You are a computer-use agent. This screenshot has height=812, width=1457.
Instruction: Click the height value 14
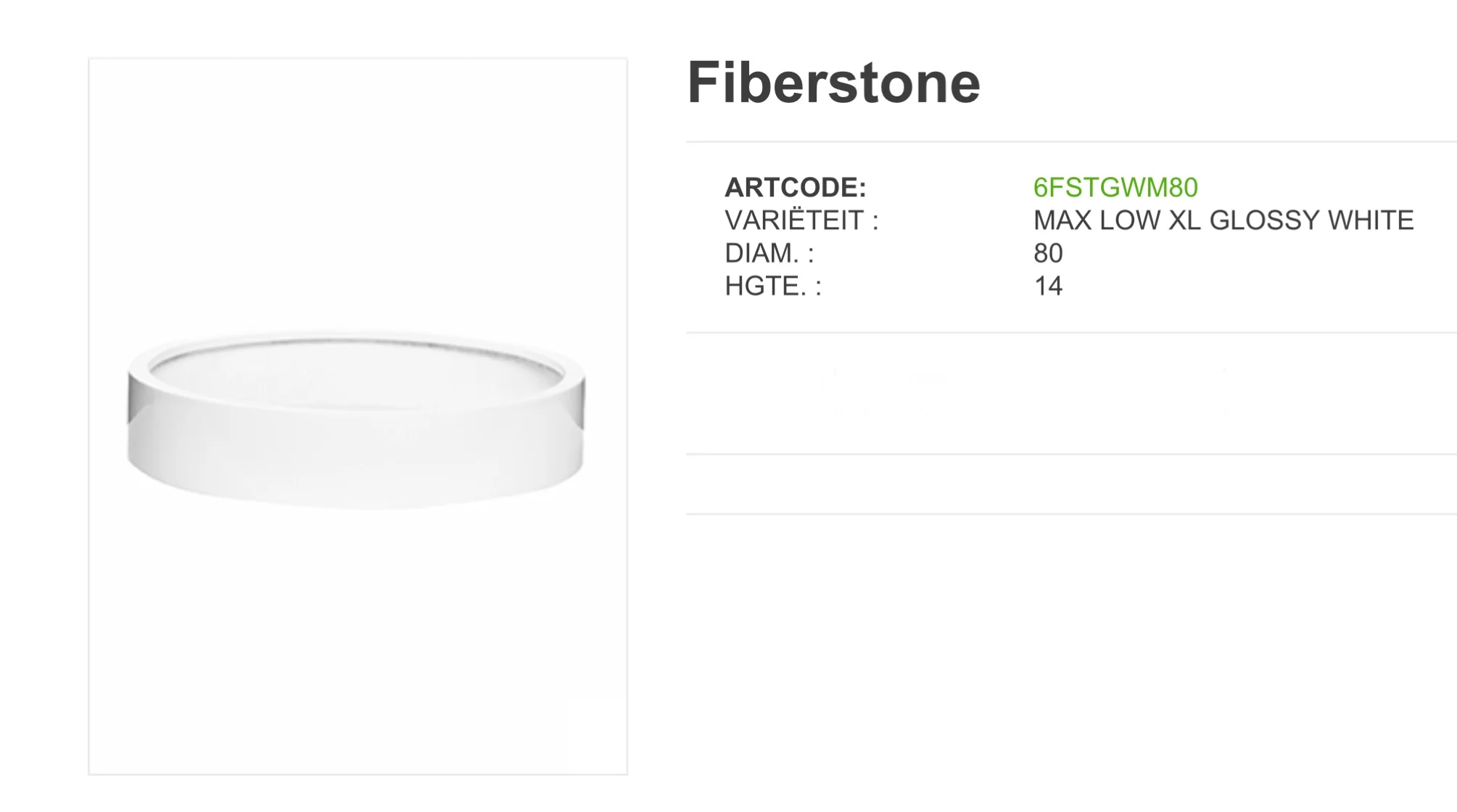point(1048,286)
